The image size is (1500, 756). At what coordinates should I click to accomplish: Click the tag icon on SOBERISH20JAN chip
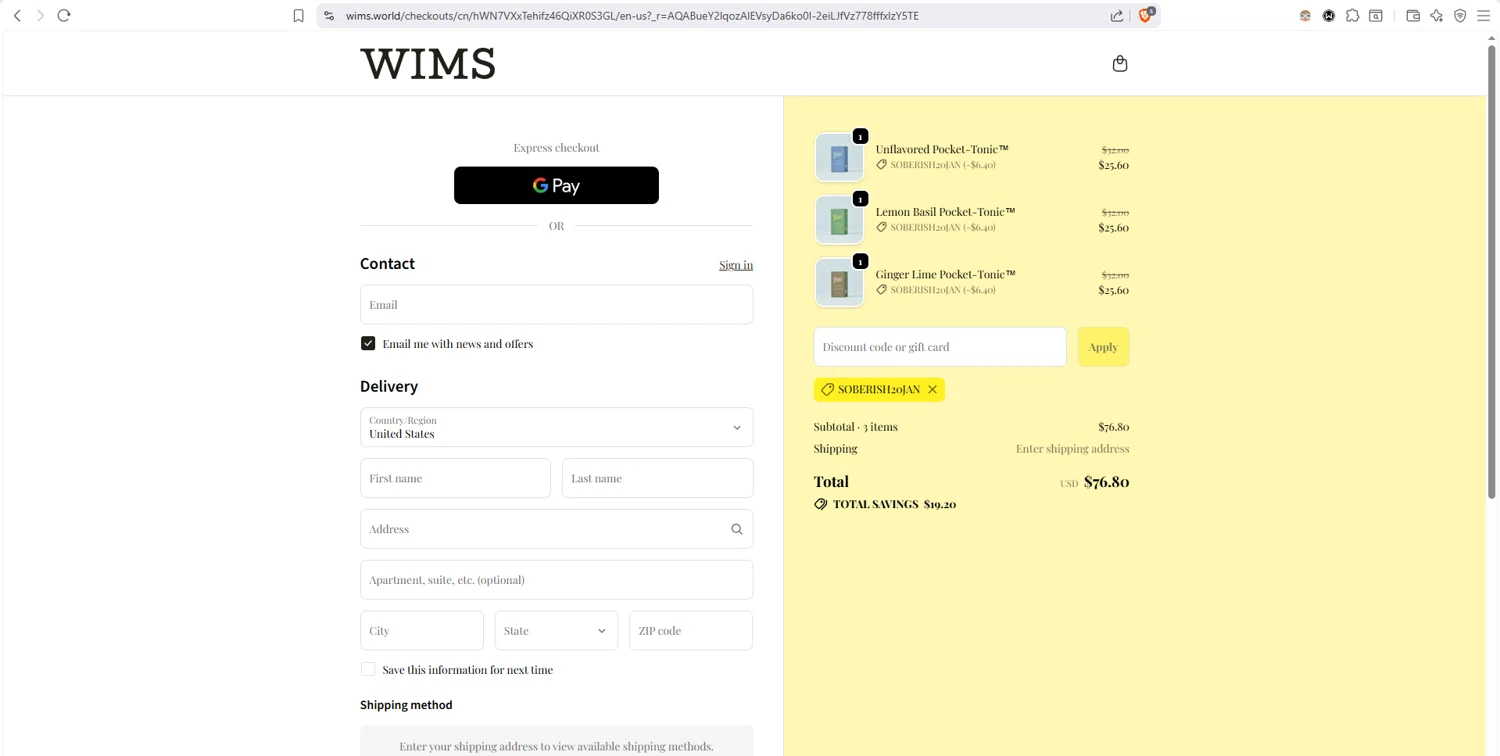827,389
